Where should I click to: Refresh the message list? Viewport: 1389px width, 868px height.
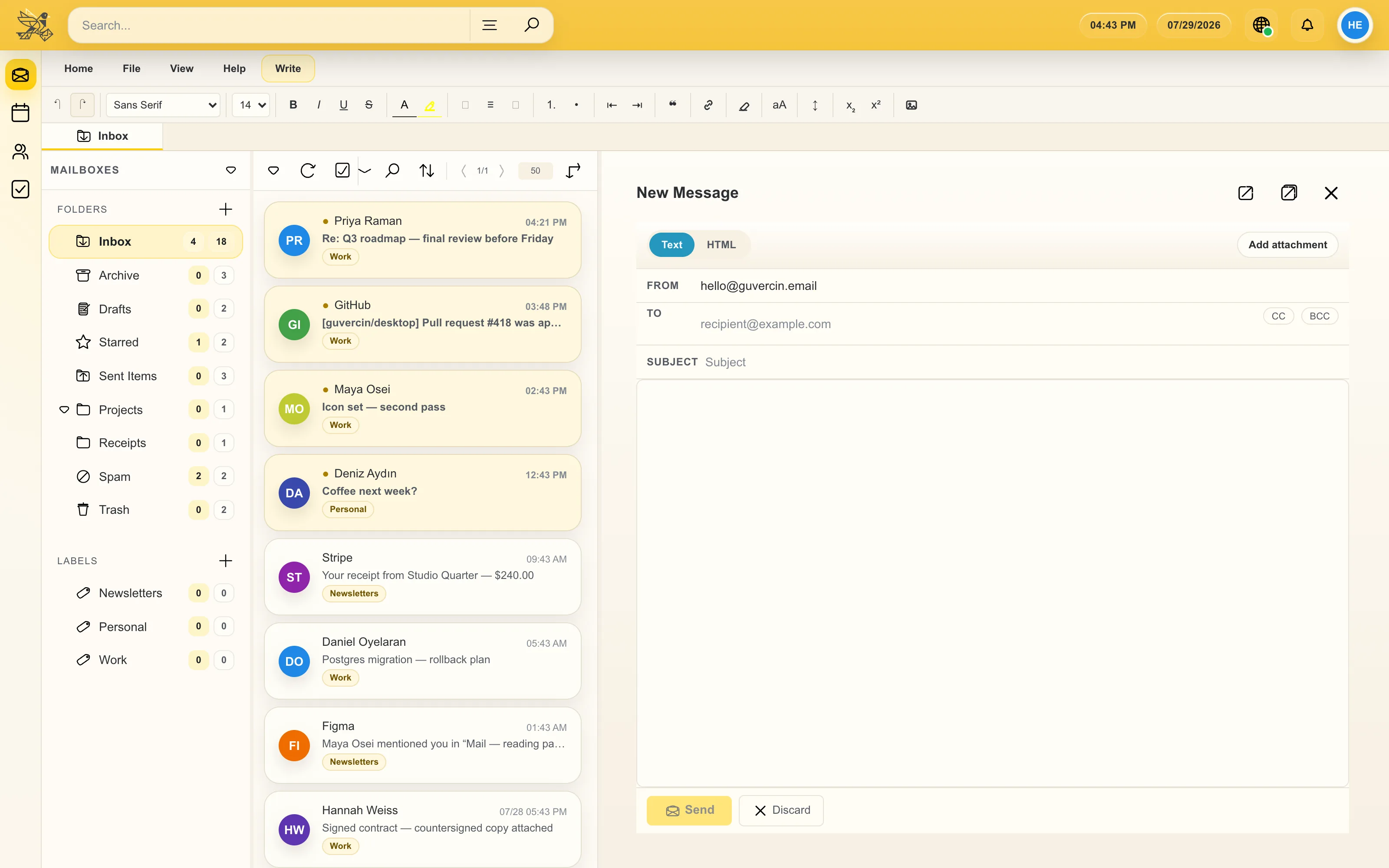pyautogui.click(x=308, y=171)
